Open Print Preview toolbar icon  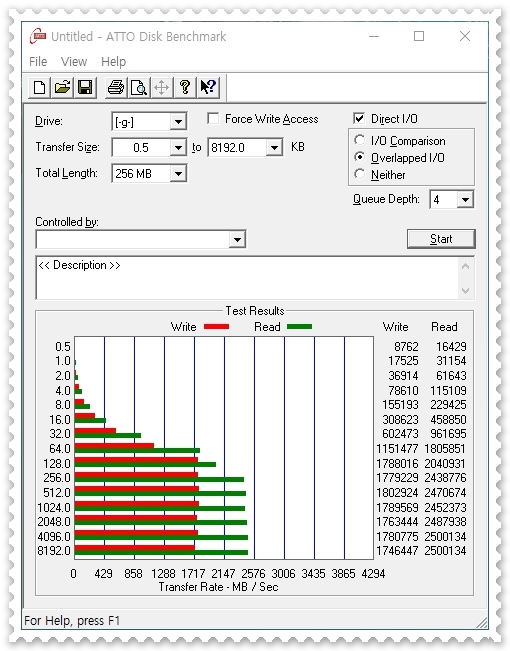coord(139,88)
